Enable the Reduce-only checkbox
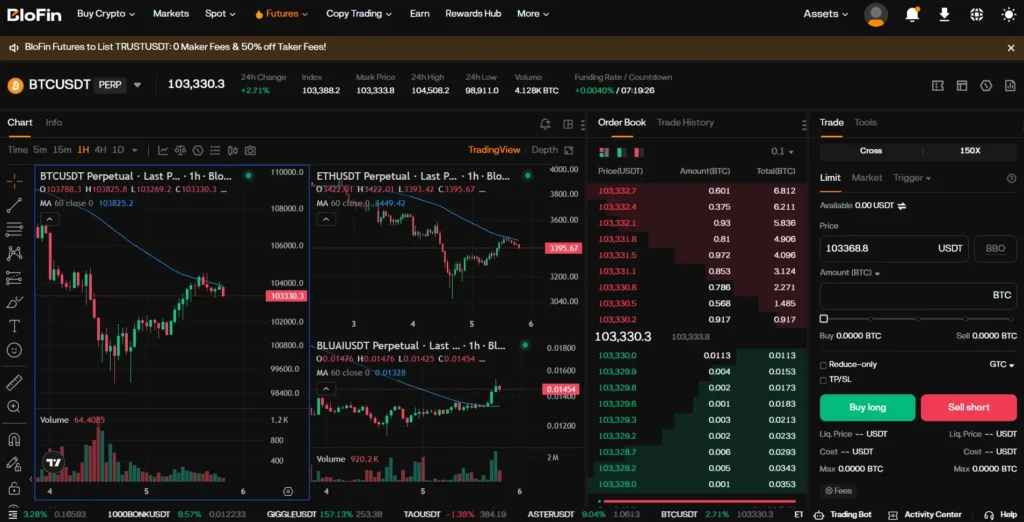 [x=824, y=365]
